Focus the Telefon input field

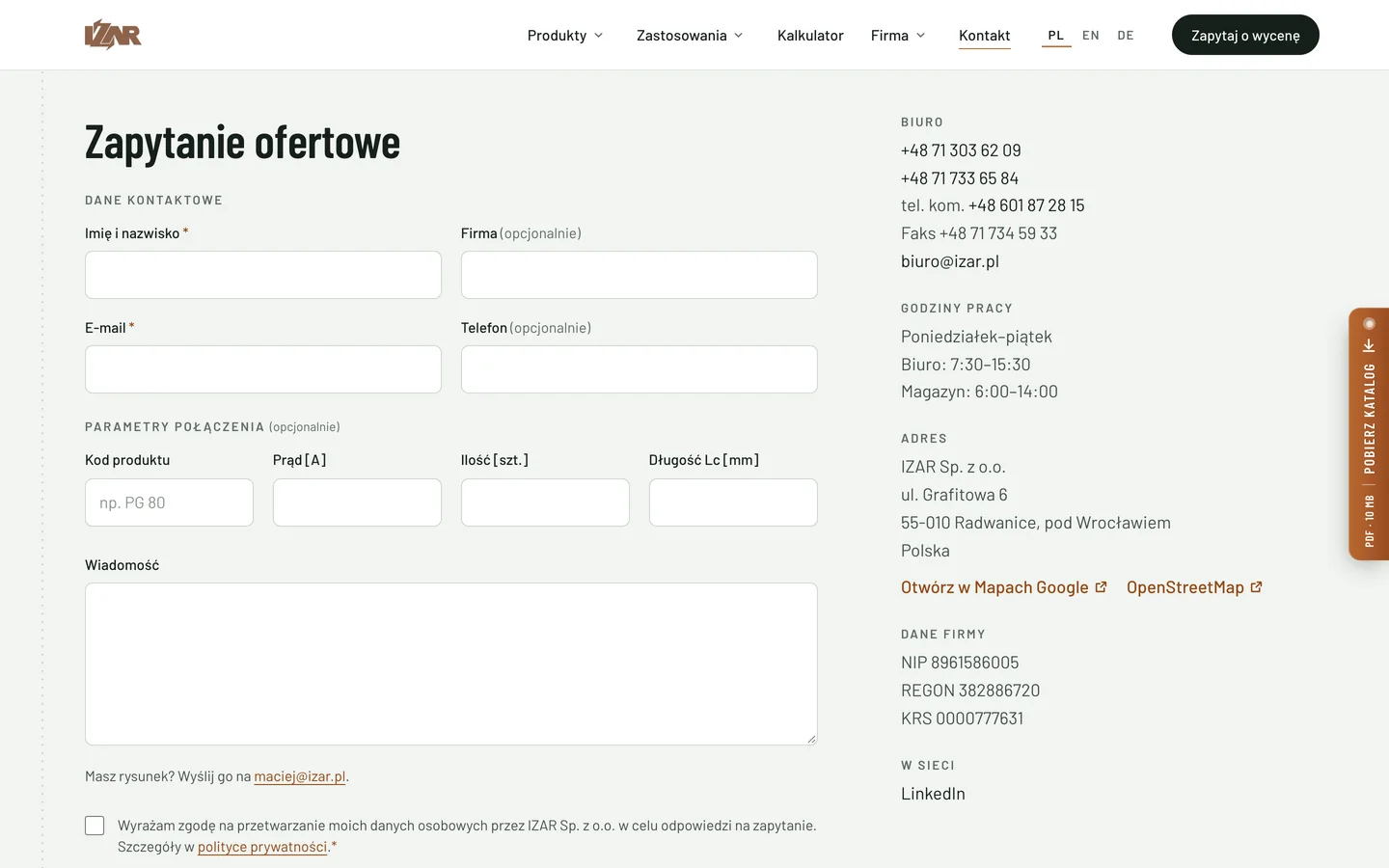[640, 369]
